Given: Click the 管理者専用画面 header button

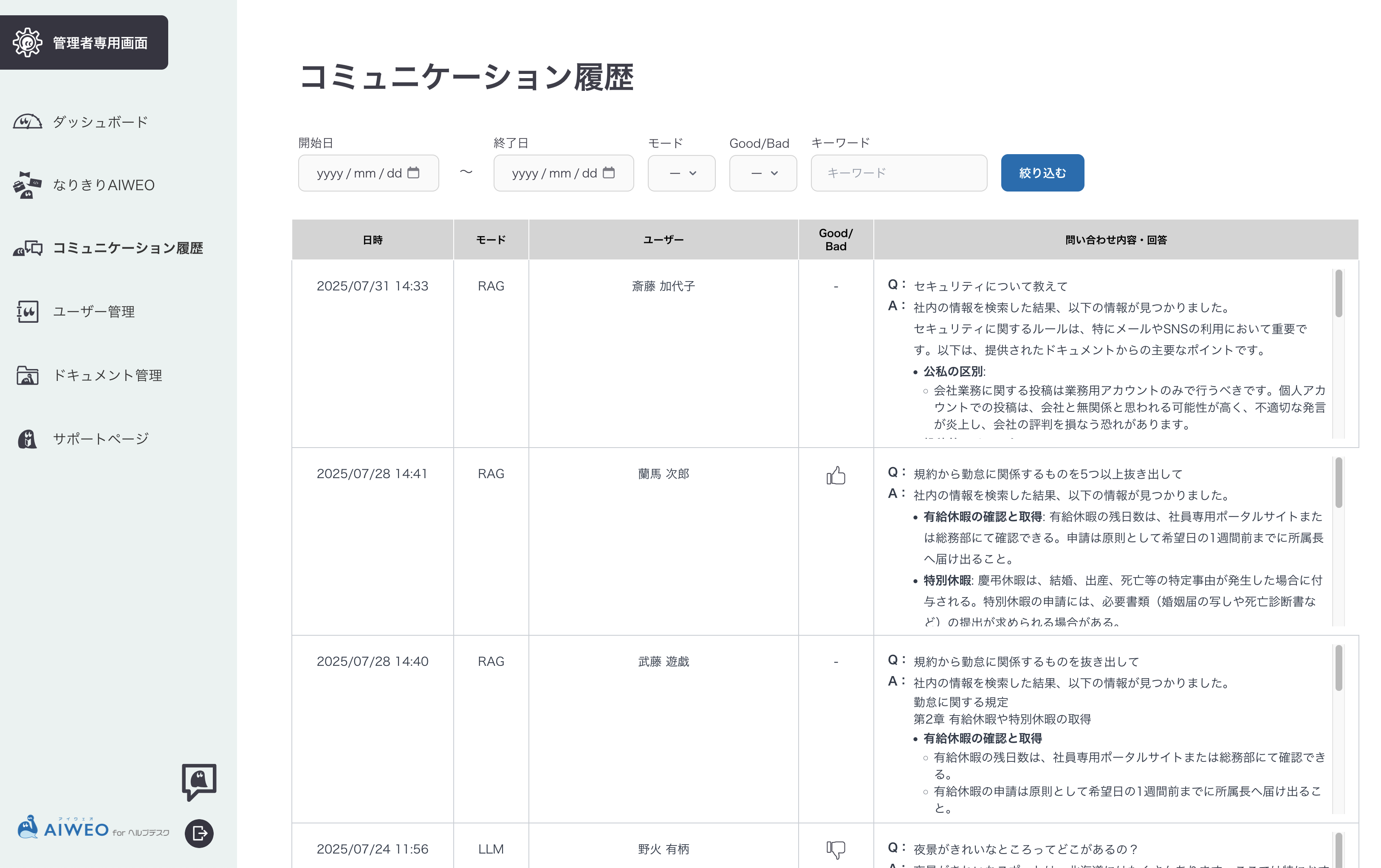Looking at the screenshot, I should click(x=84, y=42).
